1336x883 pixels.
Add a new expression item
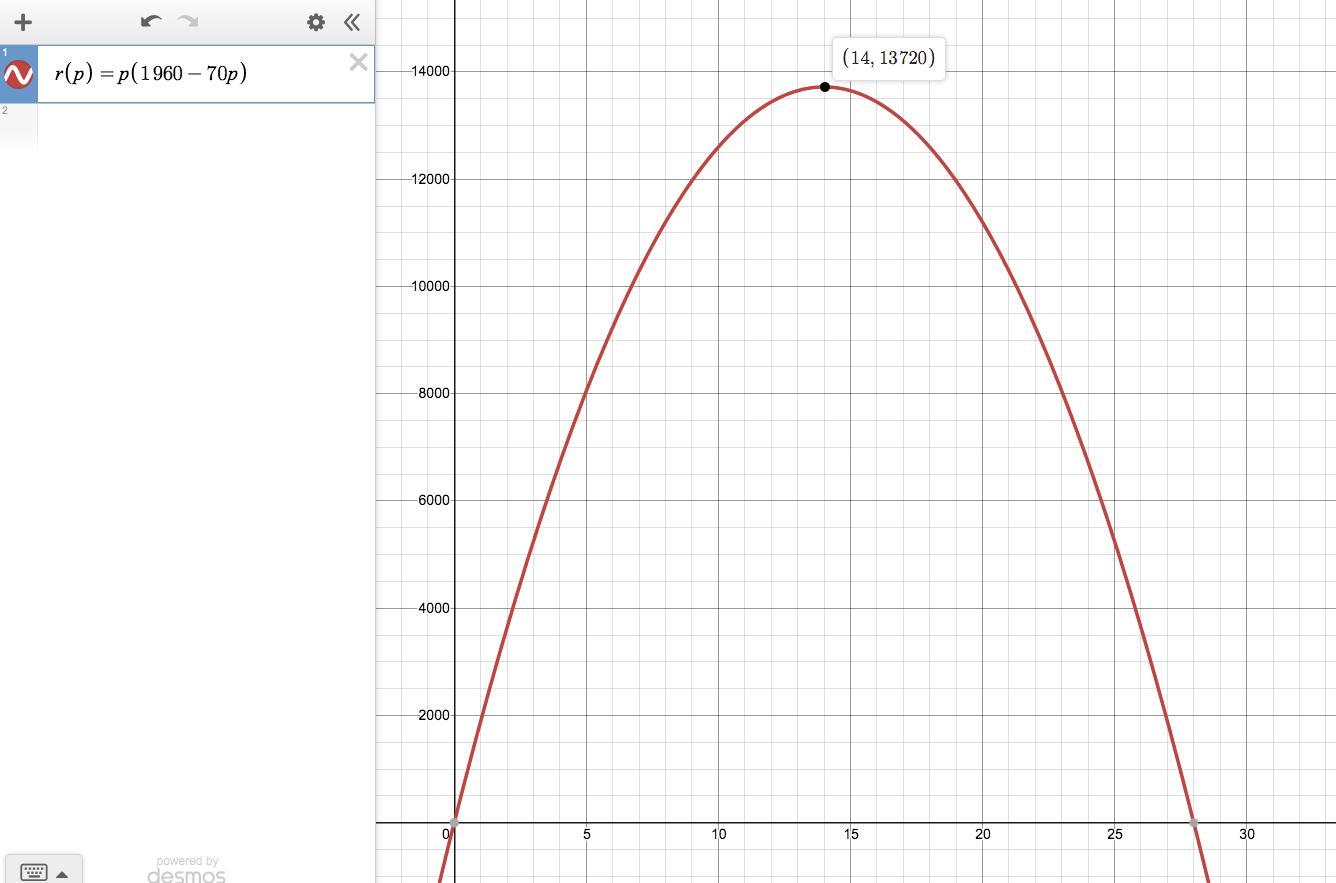point(23,22)
